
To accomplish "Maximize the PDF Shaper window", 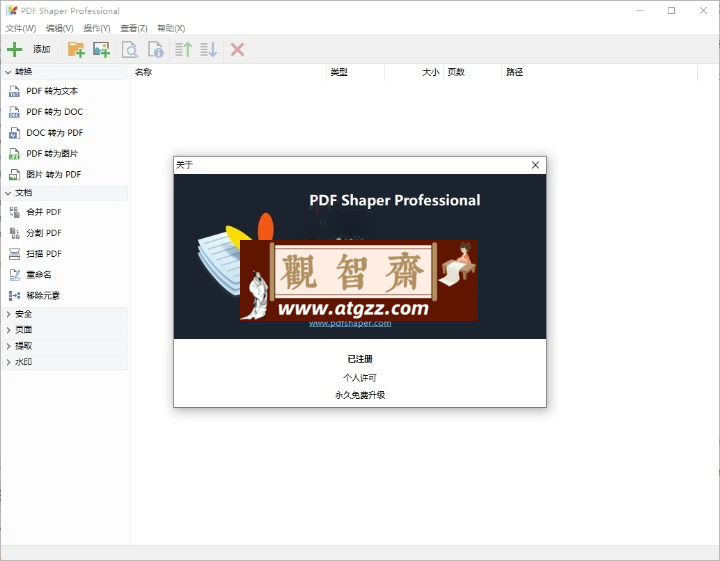I will coord(671,11).
